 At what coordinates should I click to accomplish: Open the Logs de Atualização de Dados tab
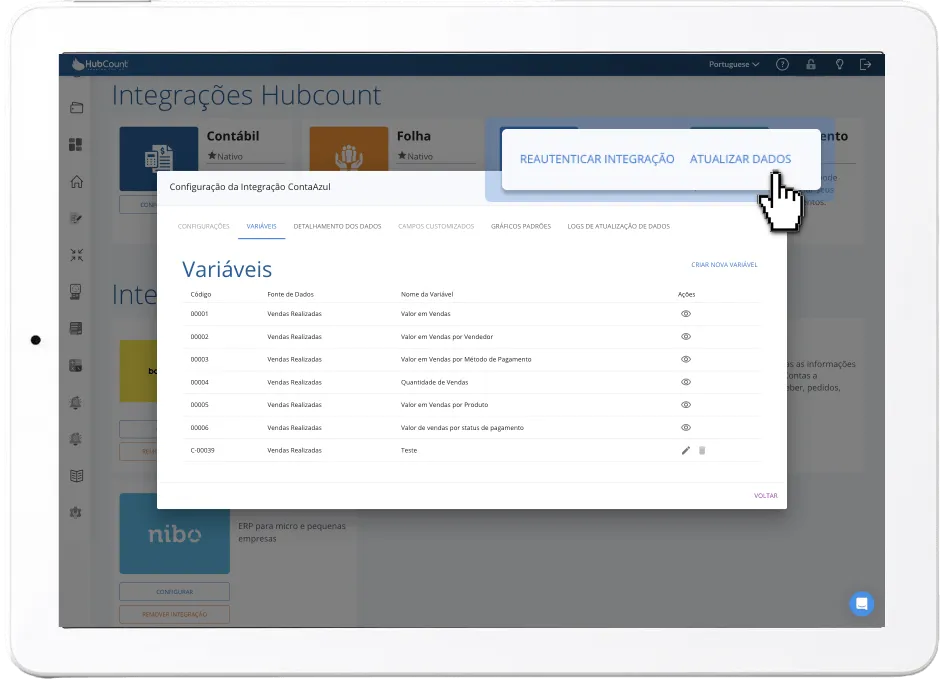pos(618,226)
